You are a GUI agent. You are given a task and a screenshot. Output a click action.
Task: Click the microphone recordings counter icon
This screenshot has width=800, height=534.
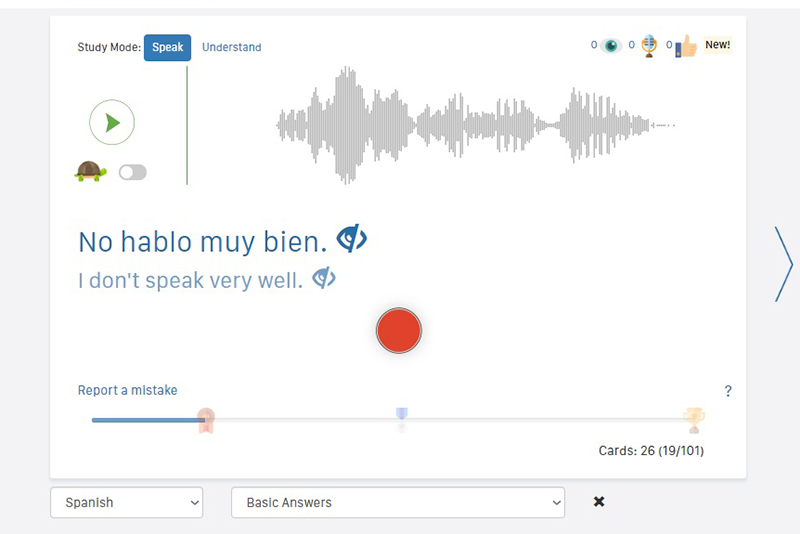tap(649, 46)
